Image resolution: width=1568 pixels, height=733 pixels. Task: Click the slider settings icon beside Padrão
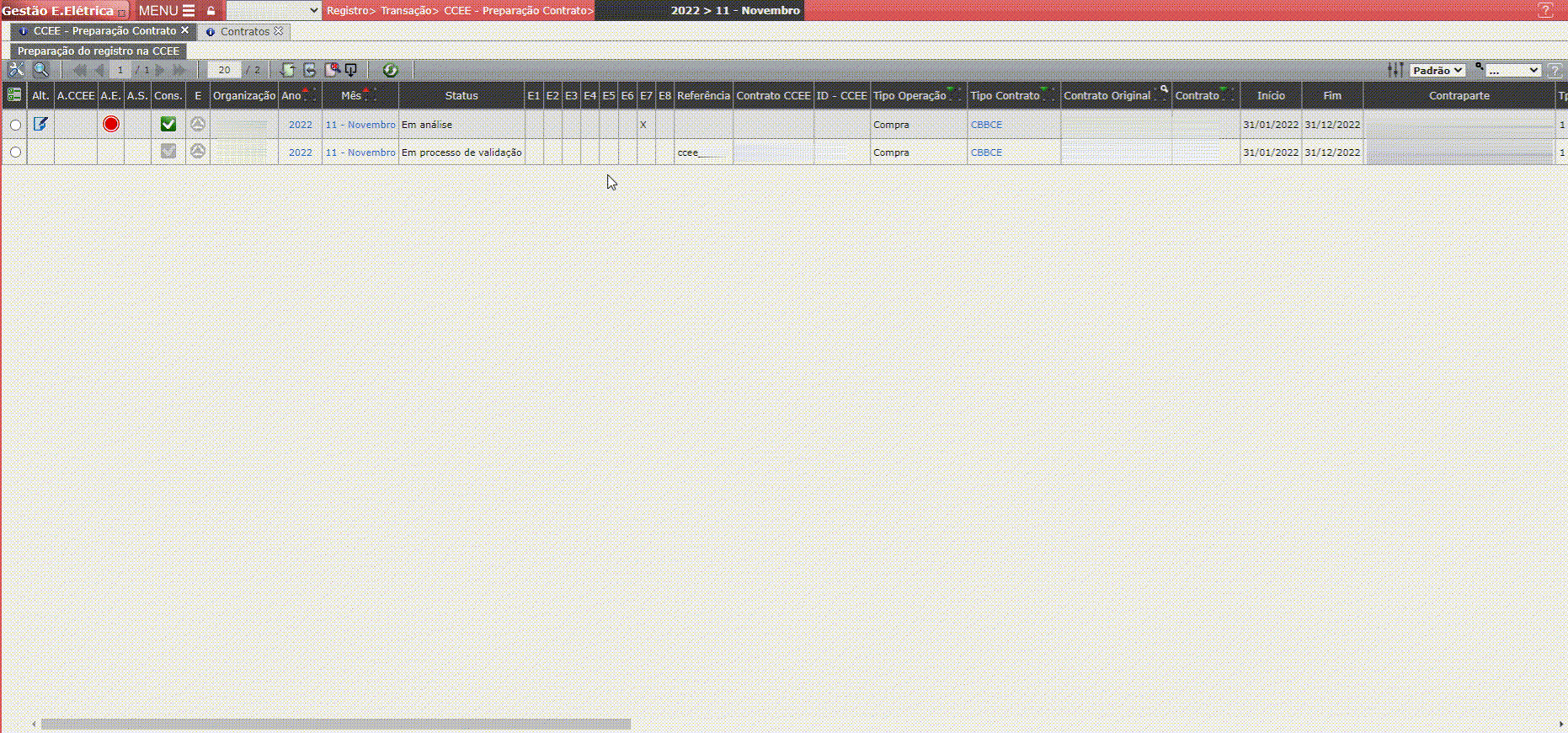(1395, 70)
